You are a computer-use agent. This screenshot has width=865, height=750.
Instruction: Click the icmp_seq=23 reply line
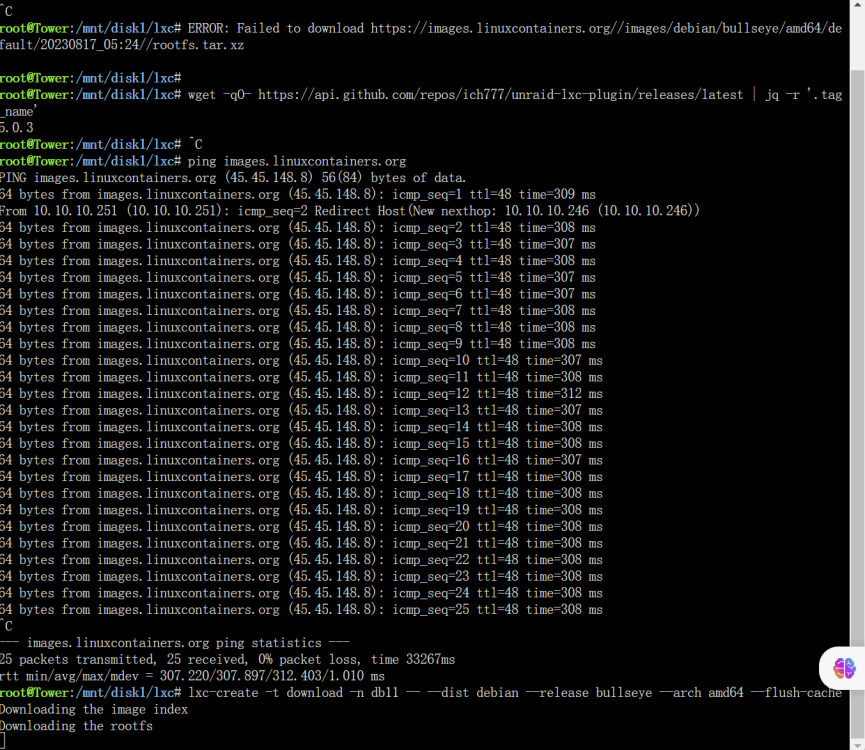tap(301, 576)
